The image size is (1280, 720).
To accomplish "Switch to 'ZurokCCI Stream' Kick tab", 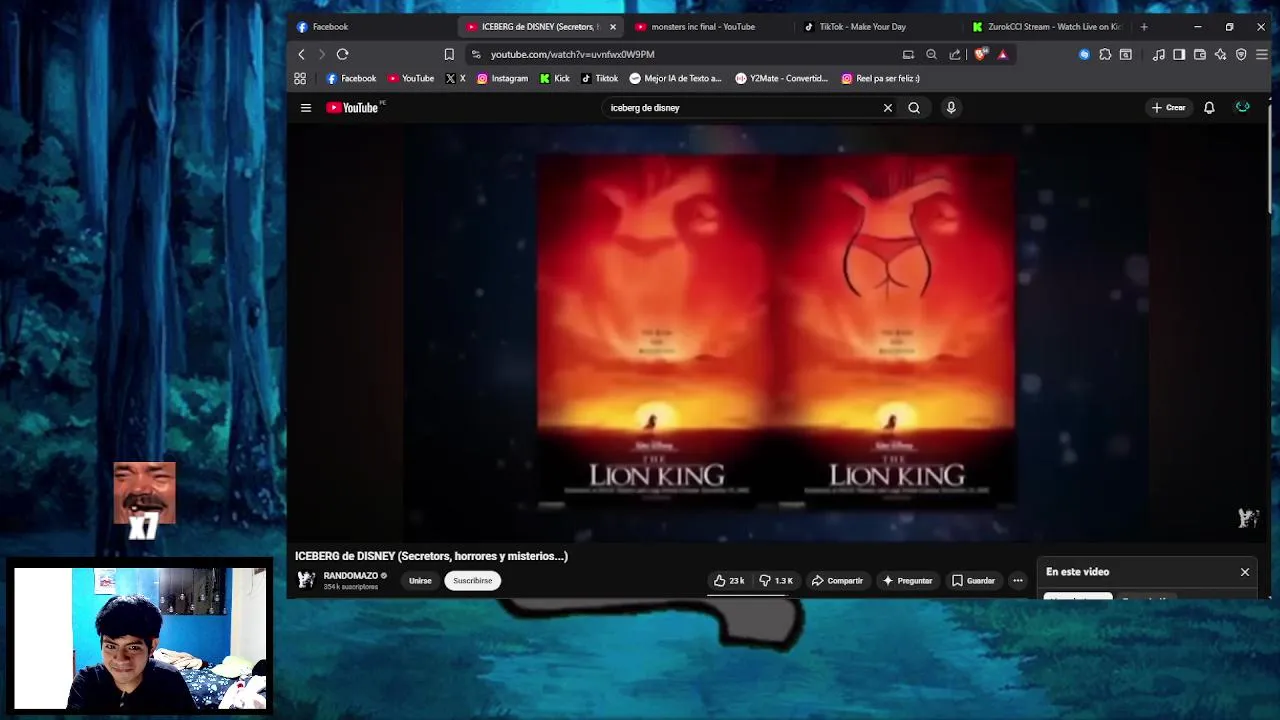I will [1046, 27].
